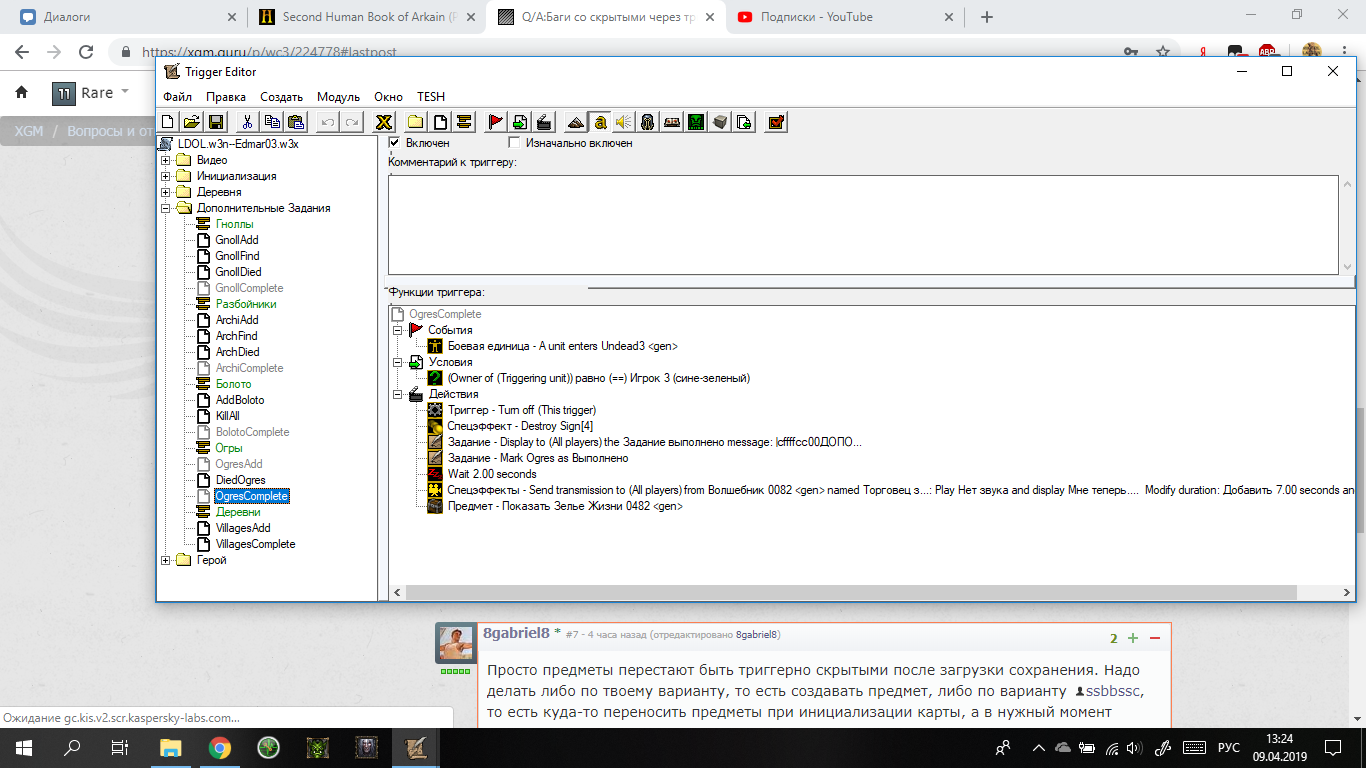Screen dimensions: 1366x768
Task: Upvote the 8gabriel8 post with green plus
Action: click(x=1133, y=638)
